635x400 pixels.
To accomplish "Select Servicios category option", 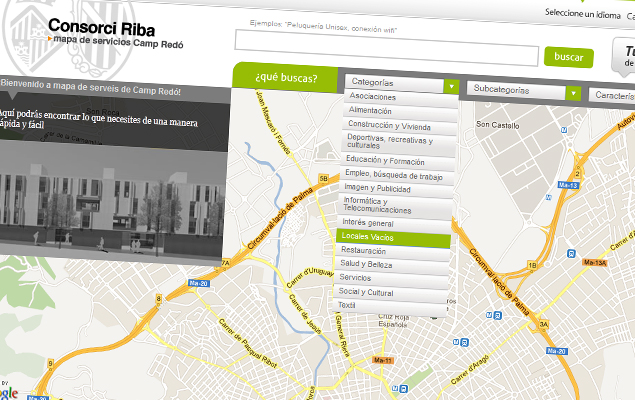I will point(391,279).
